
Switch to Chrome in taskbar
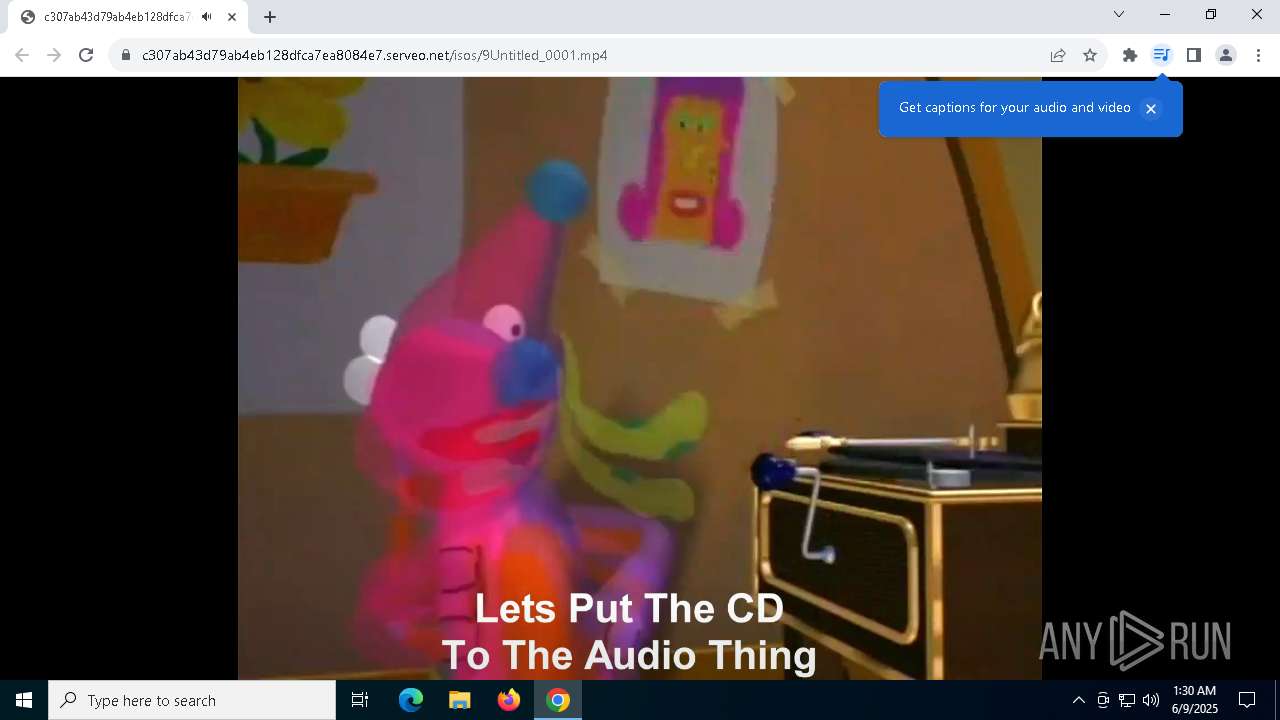(558, 700)
